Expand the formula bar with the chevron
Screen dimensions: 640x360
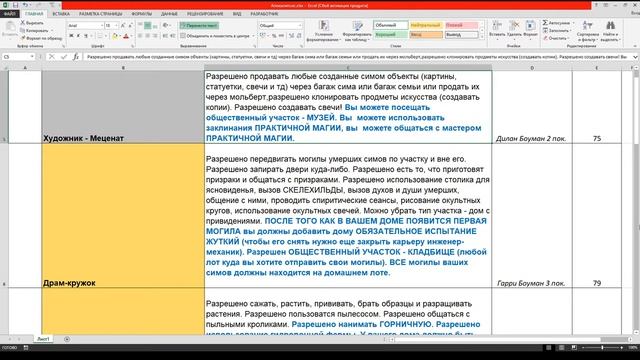pyautogui.click(x=635, y=57)
